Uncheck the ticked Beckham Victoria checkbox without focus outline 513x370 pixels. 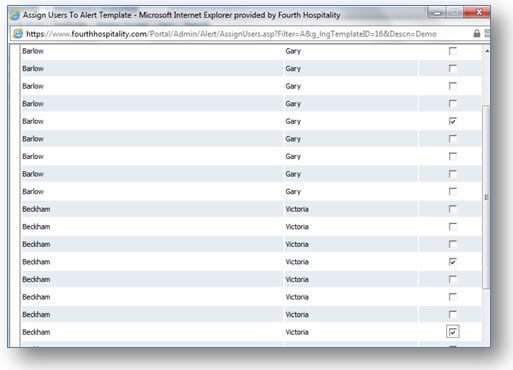pyautogui.click(x=453, y=262)
